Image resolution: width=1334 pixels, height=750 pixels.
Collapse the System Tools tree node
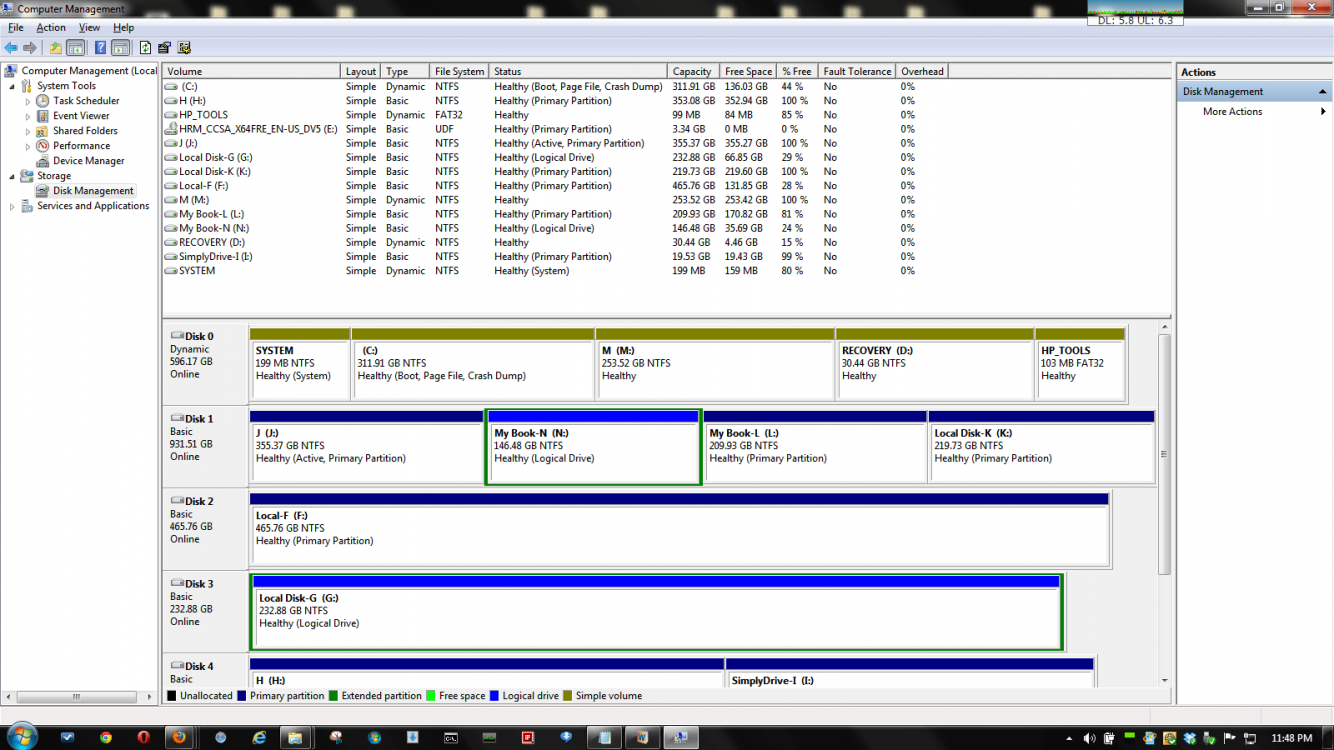[x=12, y=86]
